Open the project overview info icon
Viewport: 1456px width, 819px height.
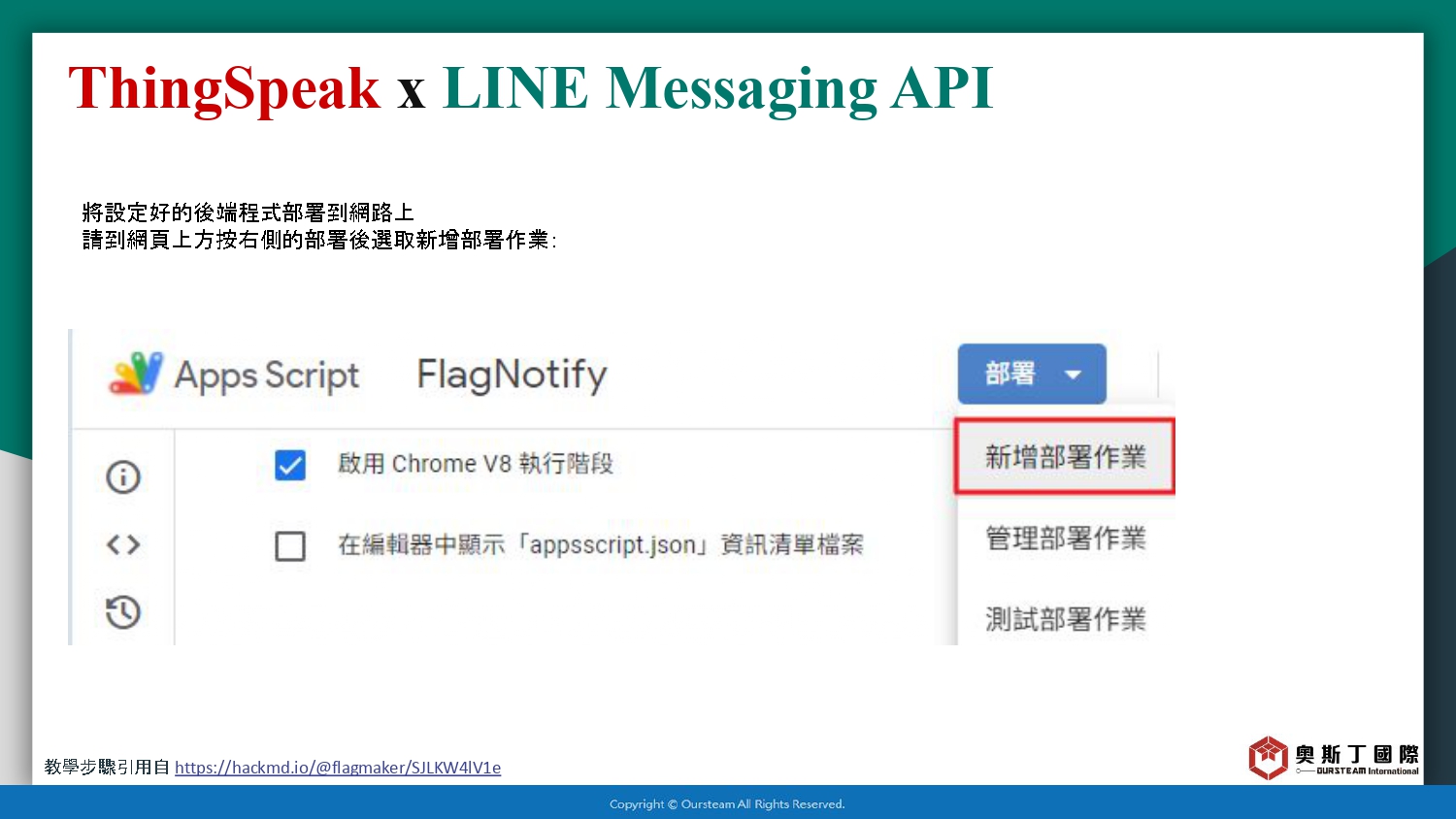click(x=123, y=476)
